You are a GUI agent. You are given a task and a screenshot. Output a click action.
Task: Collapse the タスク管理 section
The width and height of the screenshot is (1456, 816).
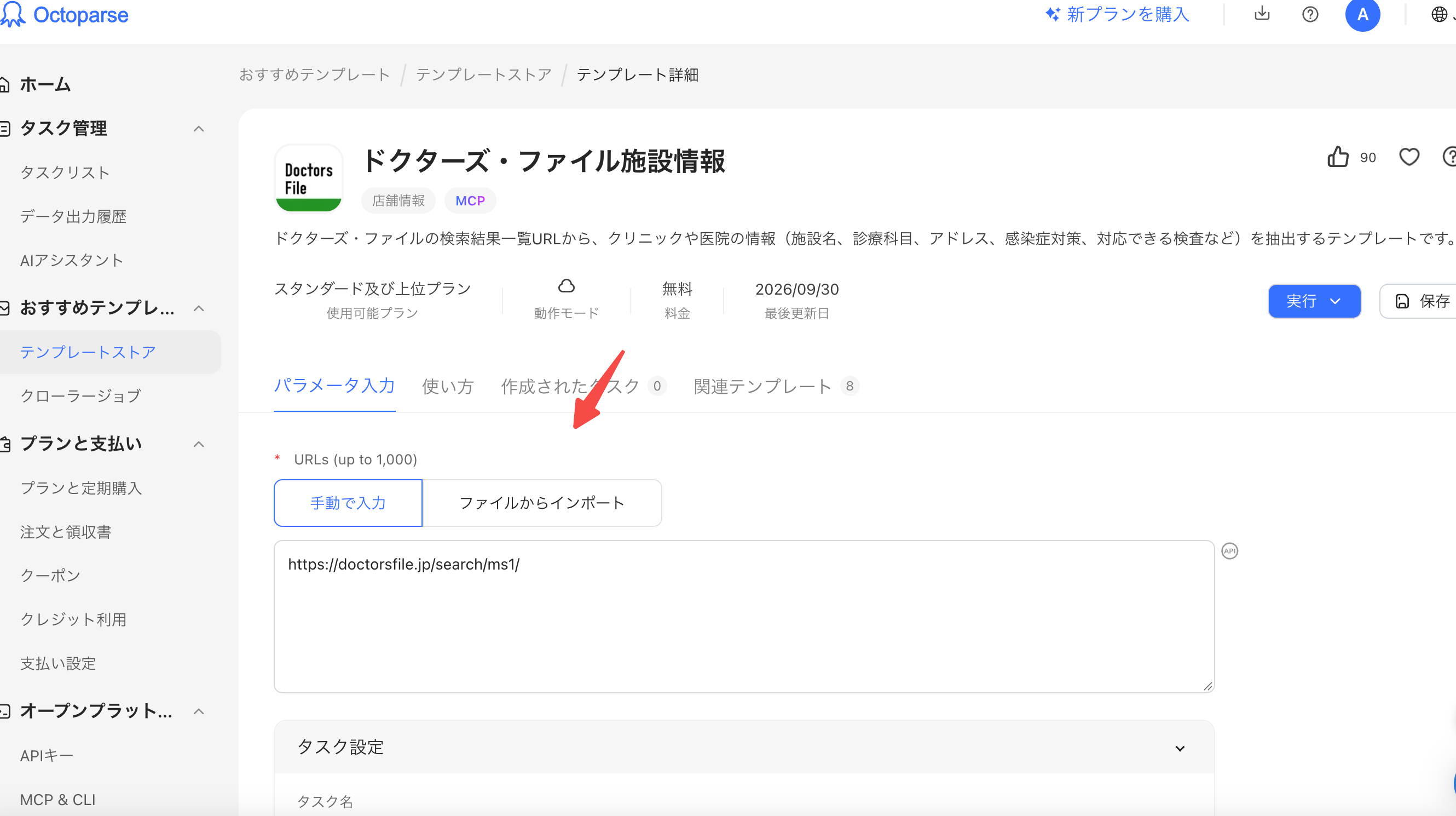tap(198, 129)
